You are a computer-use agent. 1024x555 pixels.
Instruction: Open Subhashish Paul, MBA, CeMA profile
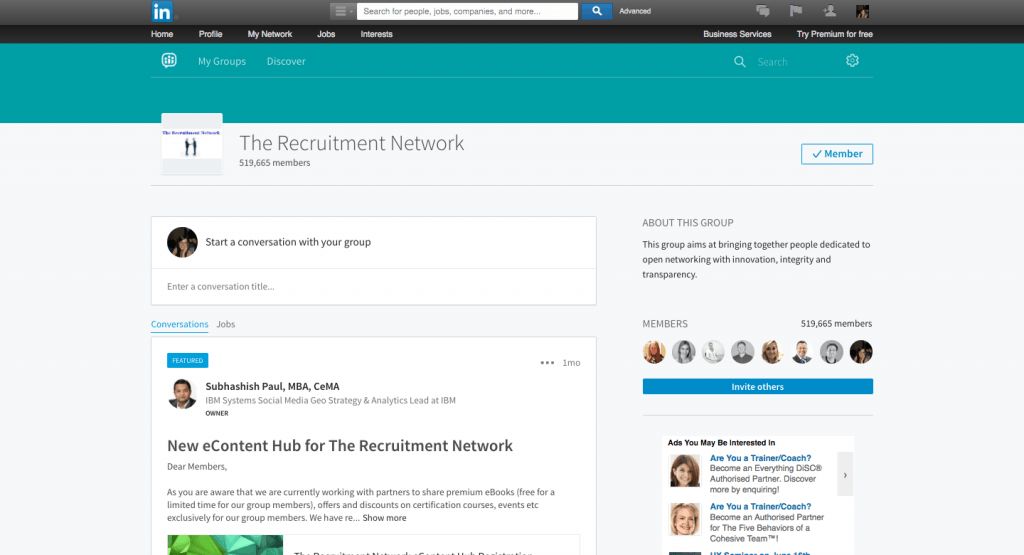[272, 387]
